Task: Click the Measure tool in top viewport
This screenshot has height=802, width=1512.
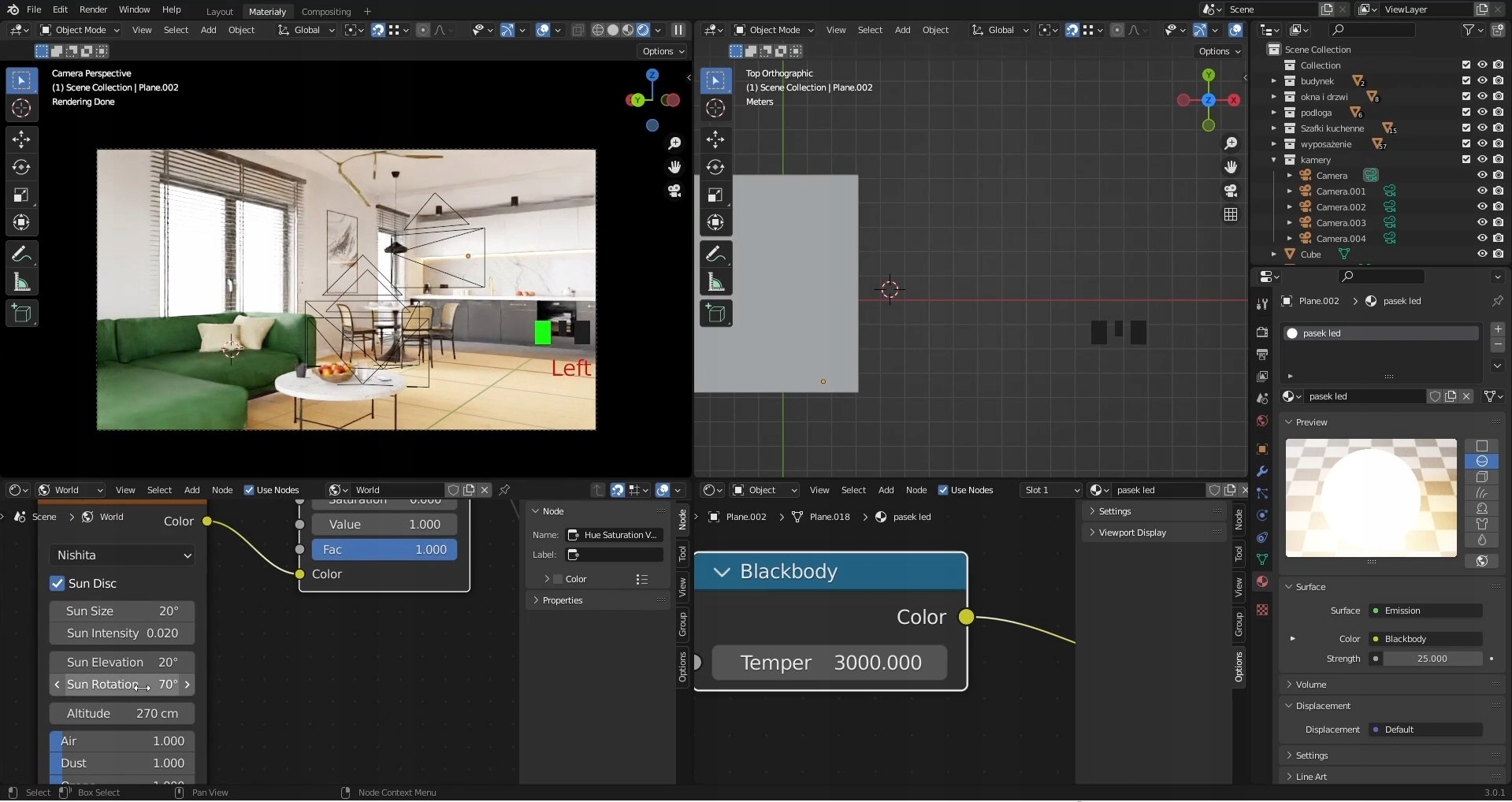Action: [x=715, y=282]
